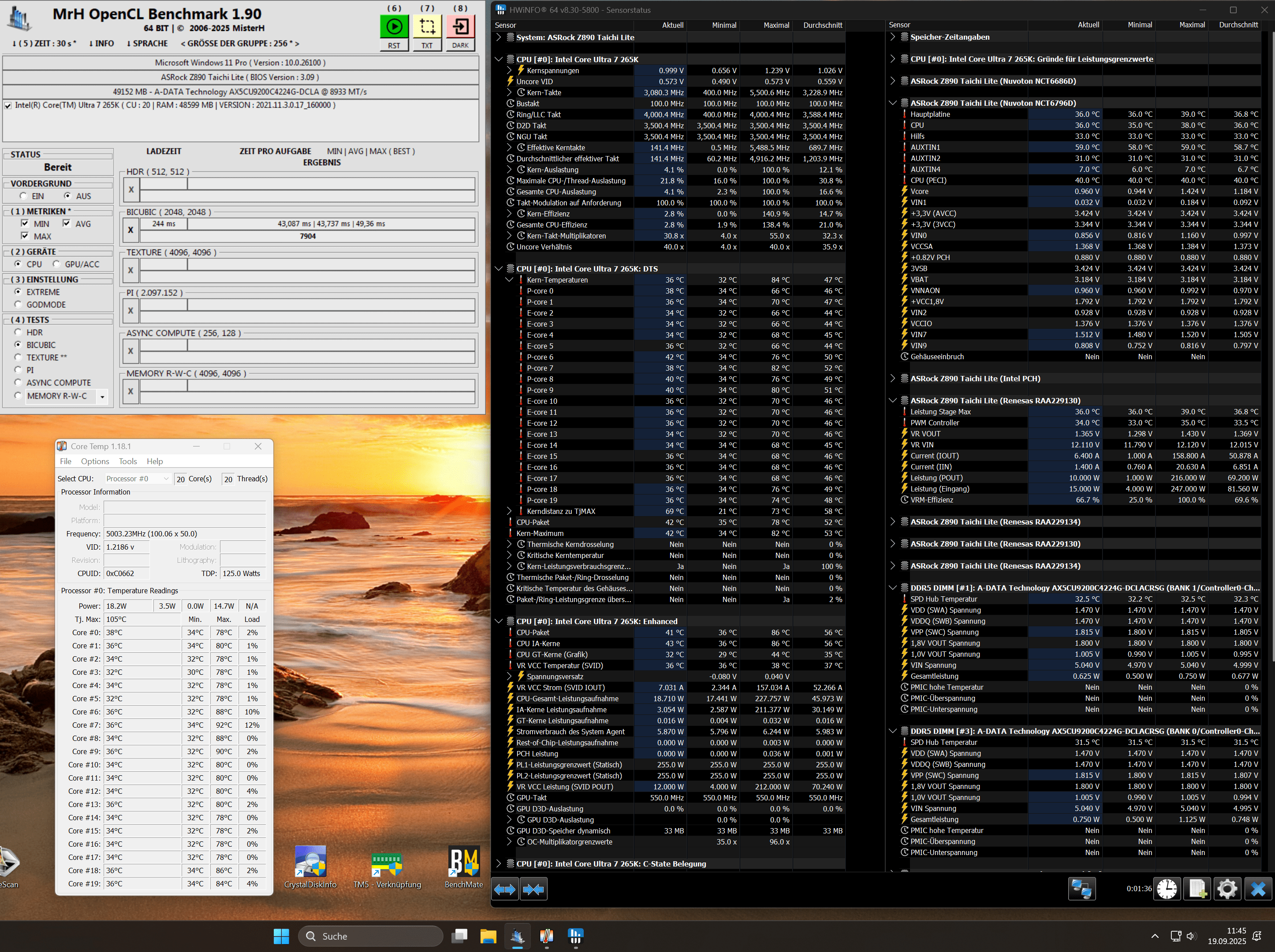Select the GODMODE setting radio button
Screen dimensions: 1275x952
pyautogui.click(x=18, y=304)
